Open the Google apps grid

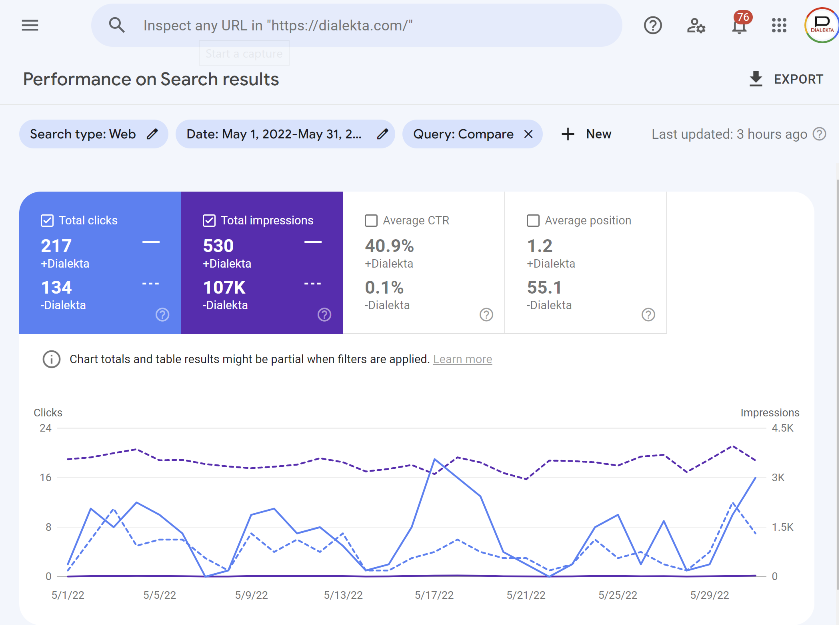pyautogui.click(x=779, y=25)
